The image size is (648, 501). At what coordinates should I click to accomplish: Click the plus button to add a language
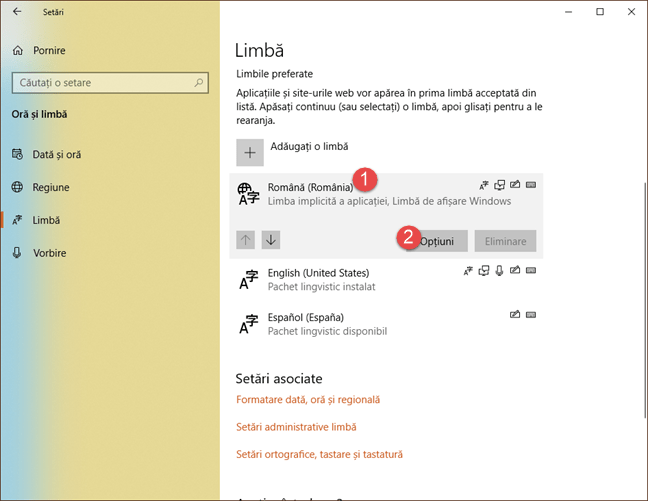250,153
